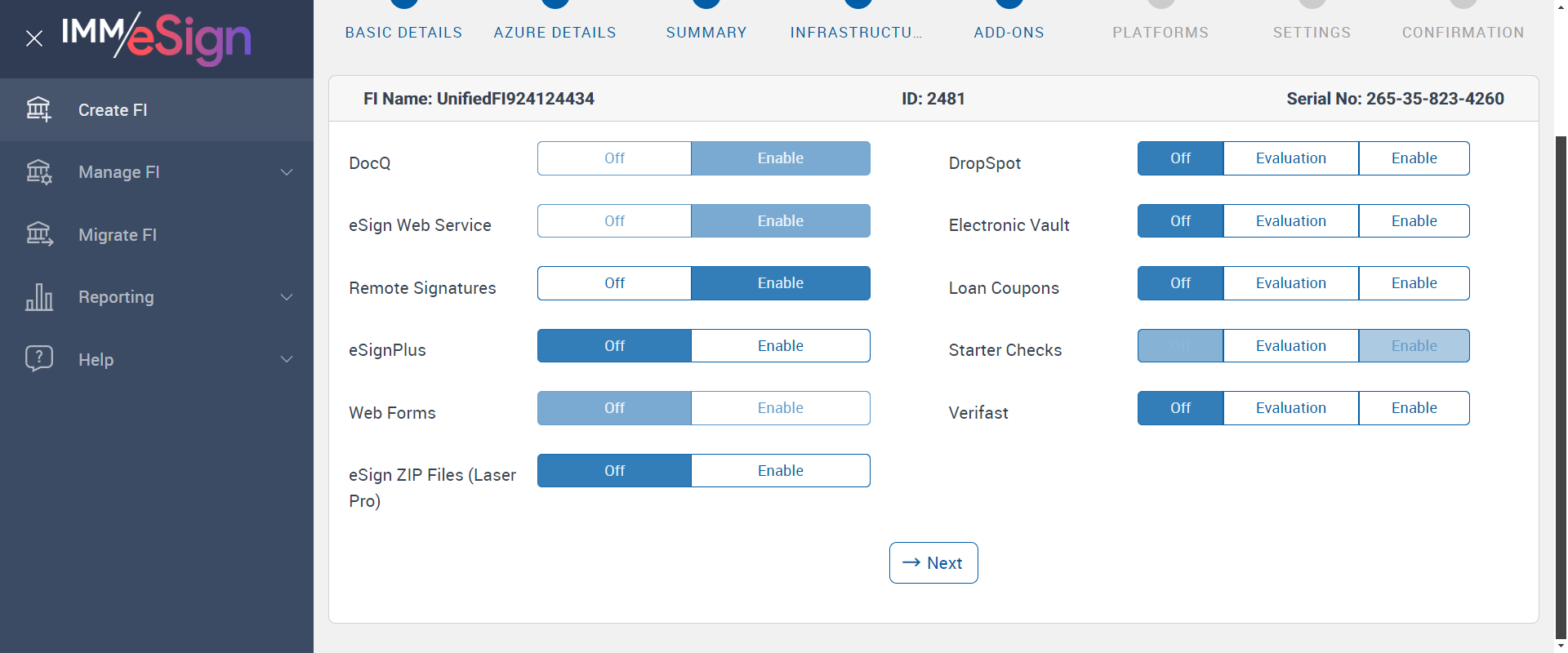Screen dimensions: 1568x653
Task: Set Web Forms to Off
Action: [614, 408]
